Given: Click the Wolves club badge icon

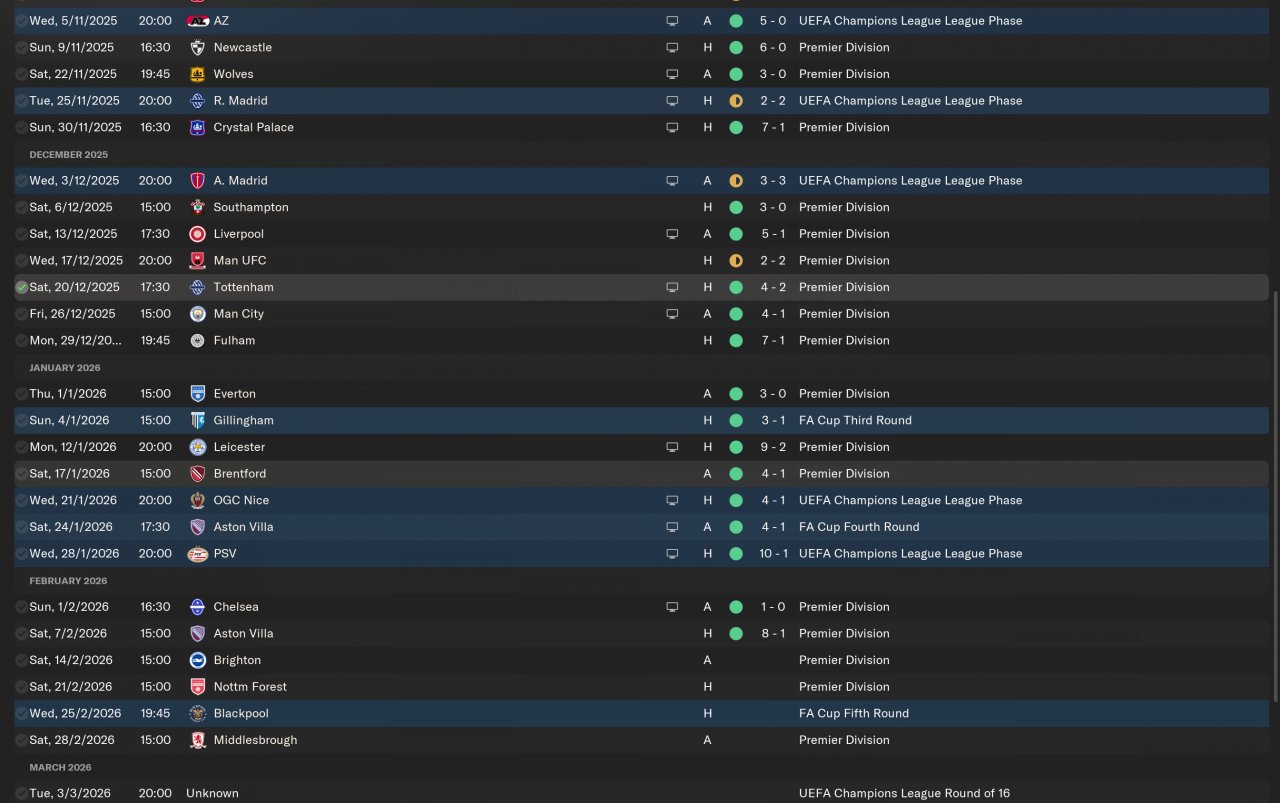Looking at the screenshot, I should (197, 74).
